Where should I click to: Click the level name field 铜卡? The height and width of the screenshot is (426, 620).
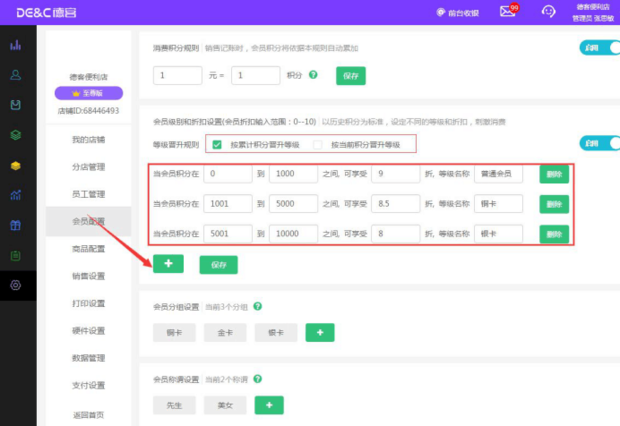point(498,204)
